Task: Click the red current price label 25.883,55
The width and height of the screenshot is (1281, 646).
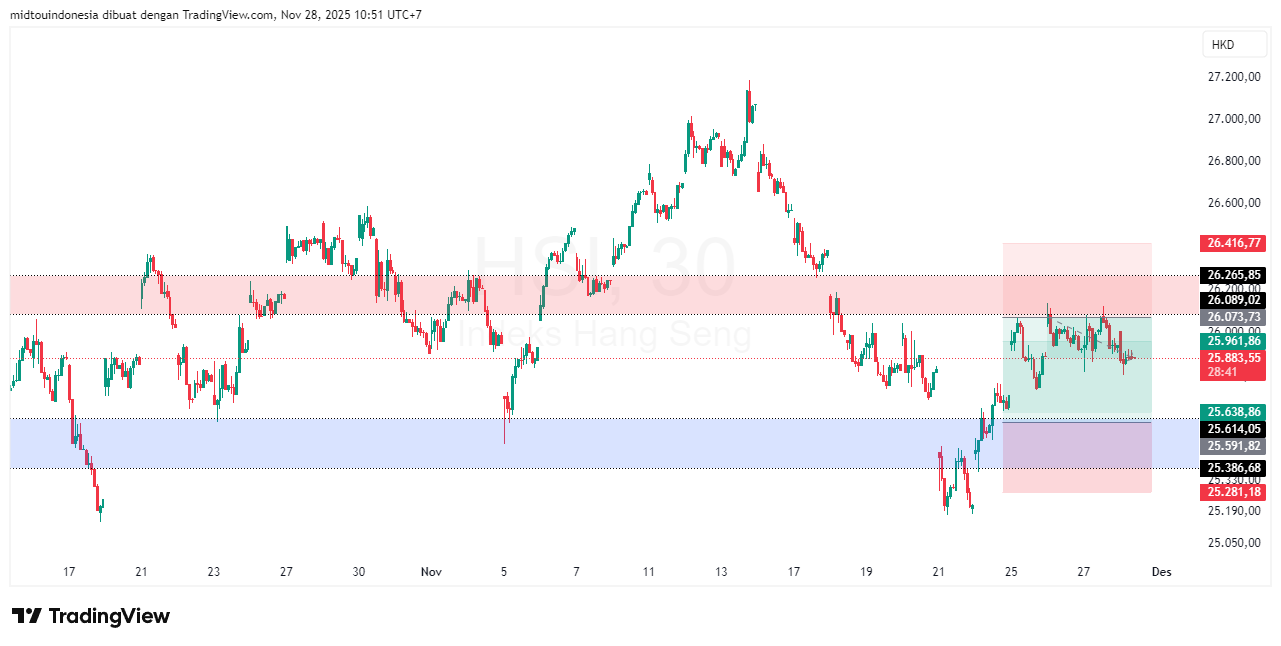Action: click(1232, 356)
